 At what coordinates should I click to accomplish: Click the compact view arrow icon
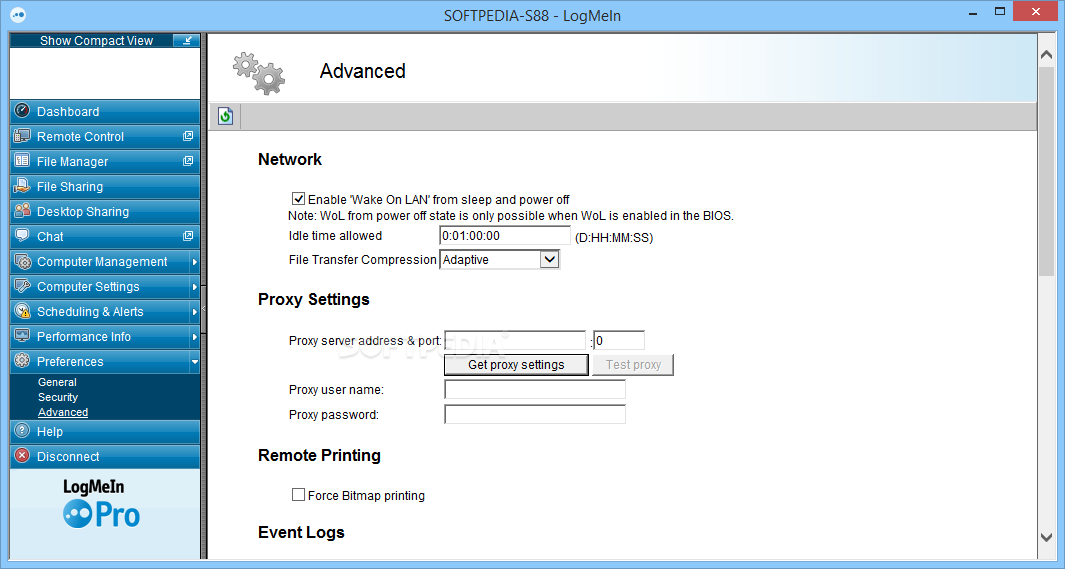[x=186, y=41]
